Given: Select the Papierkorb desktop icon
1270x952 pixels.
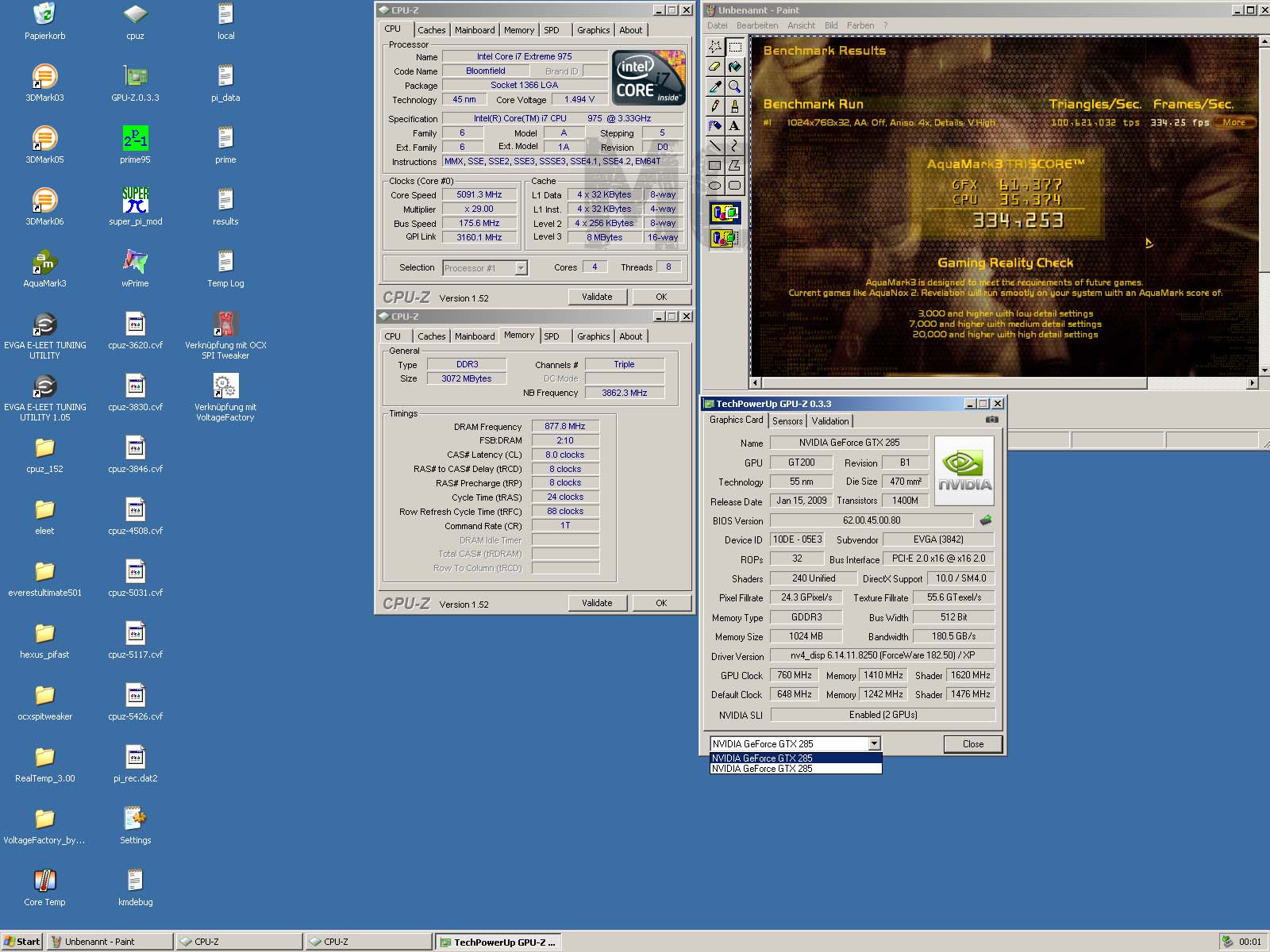Looking at the screenshot, I should click(x=45, y=21).
